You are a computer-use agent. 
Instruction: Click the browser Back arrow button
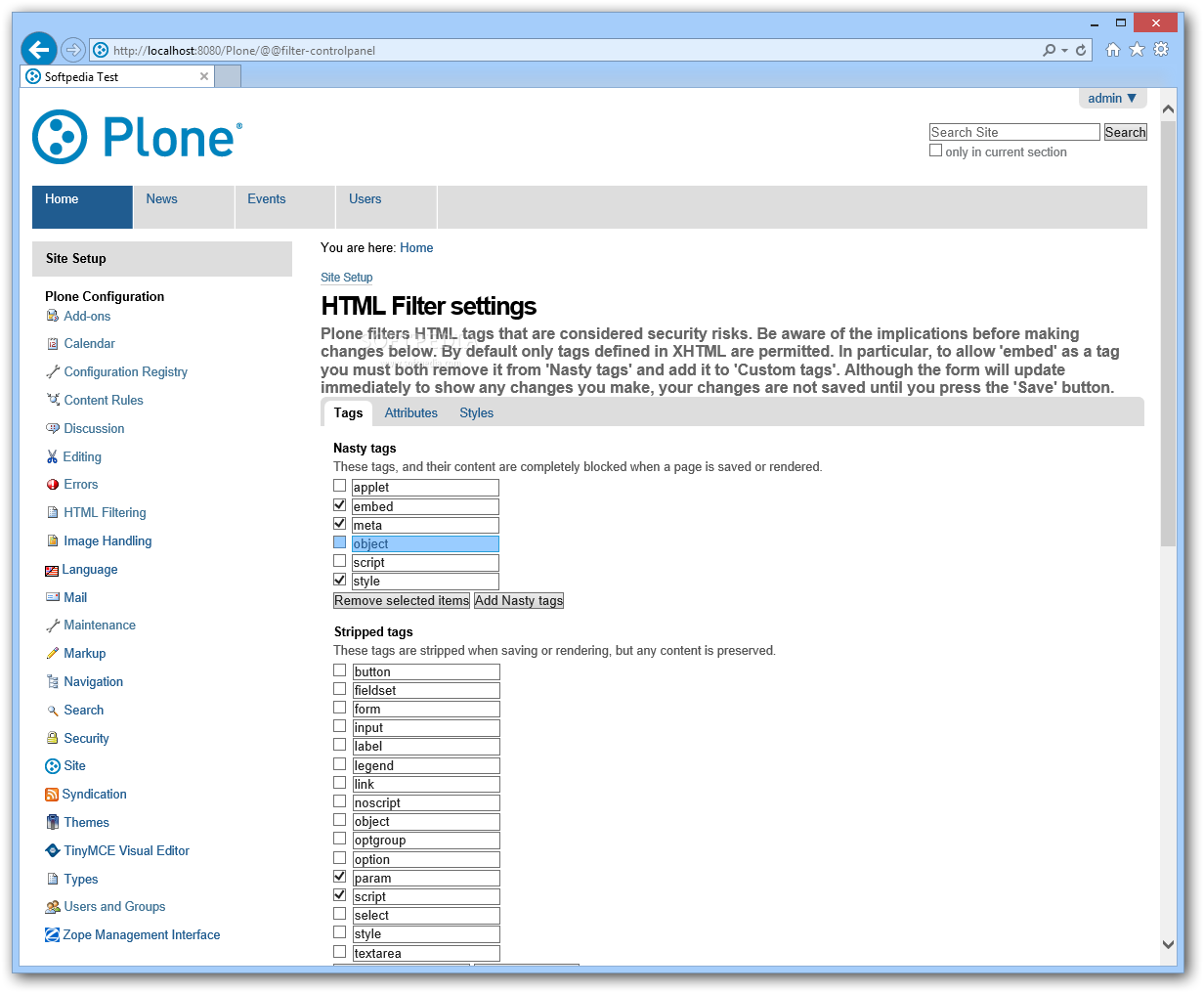tap(39, 50)
